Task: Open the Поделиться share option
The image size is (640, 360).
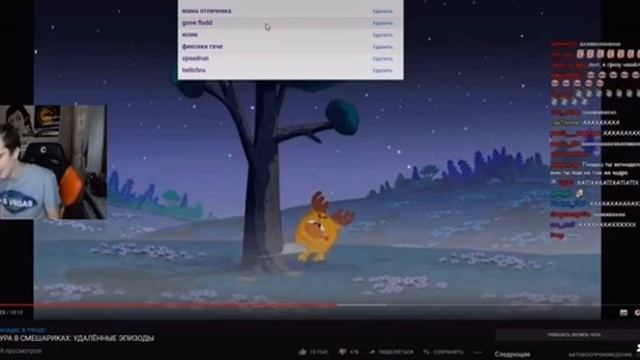Action: tap(391, 352)
